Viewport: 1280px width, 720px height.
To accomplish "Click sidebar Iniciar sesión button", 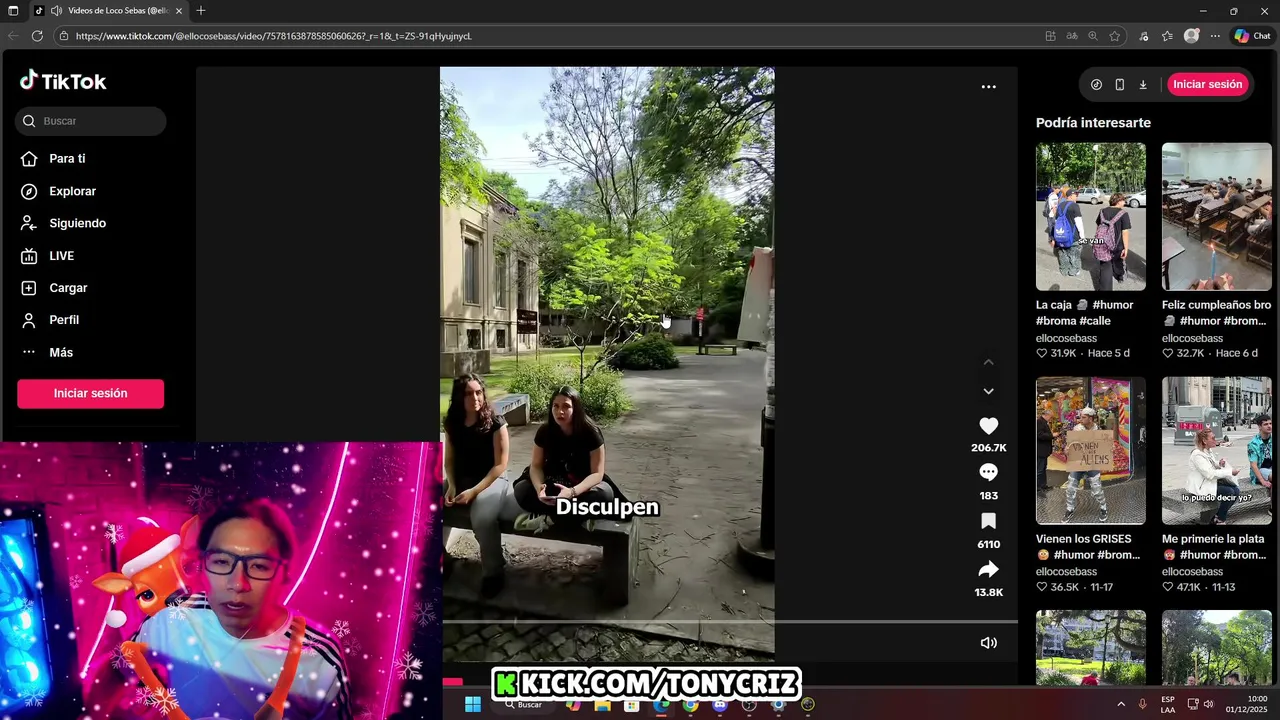I will coord(90,393).
